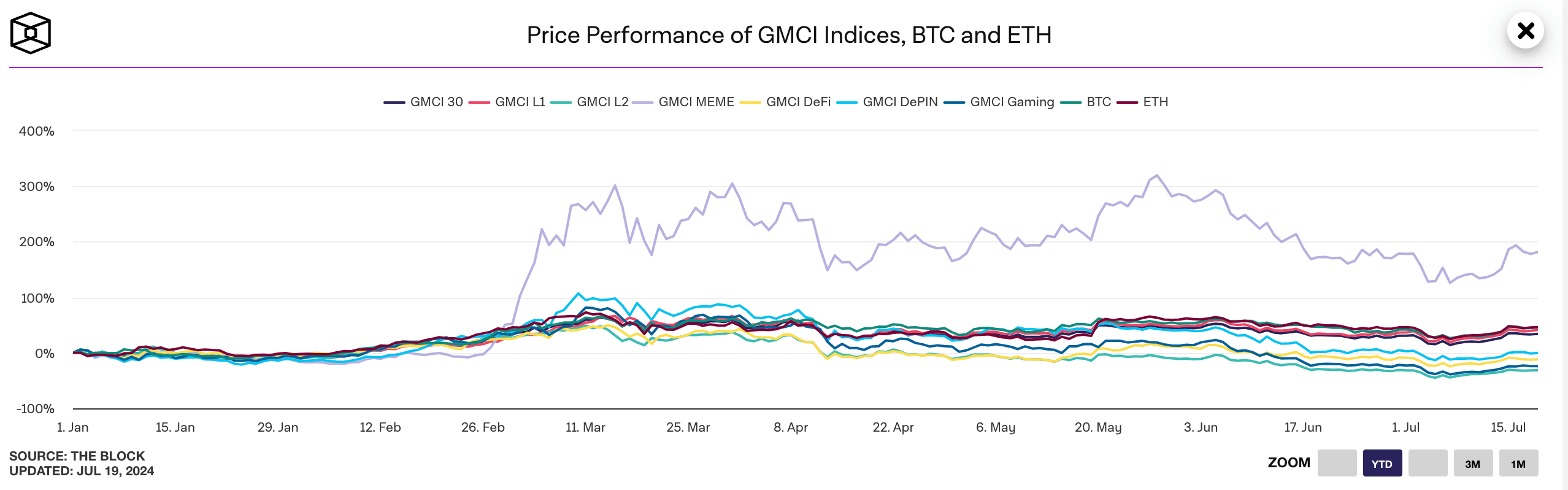Switch zoom range to 3M

1473,464
